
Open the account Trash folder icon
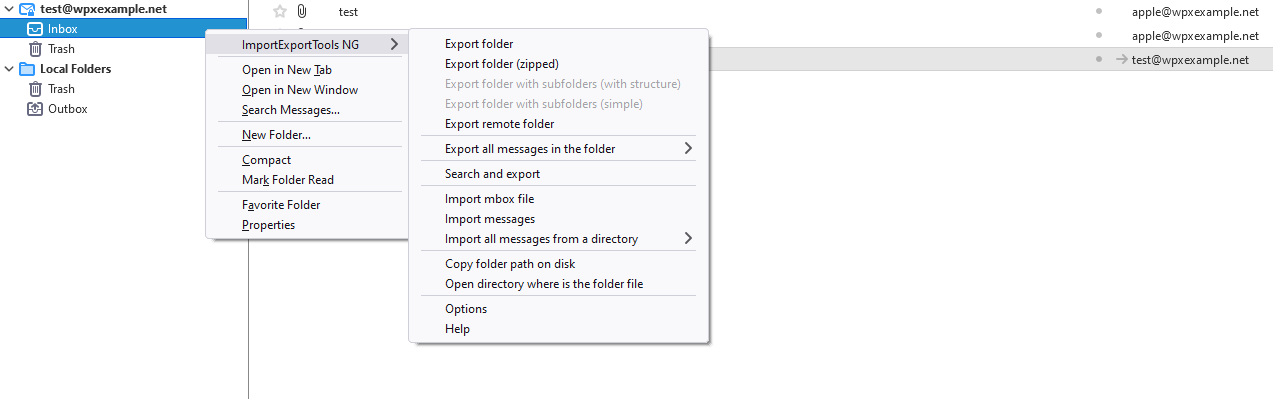coord(35,49)
